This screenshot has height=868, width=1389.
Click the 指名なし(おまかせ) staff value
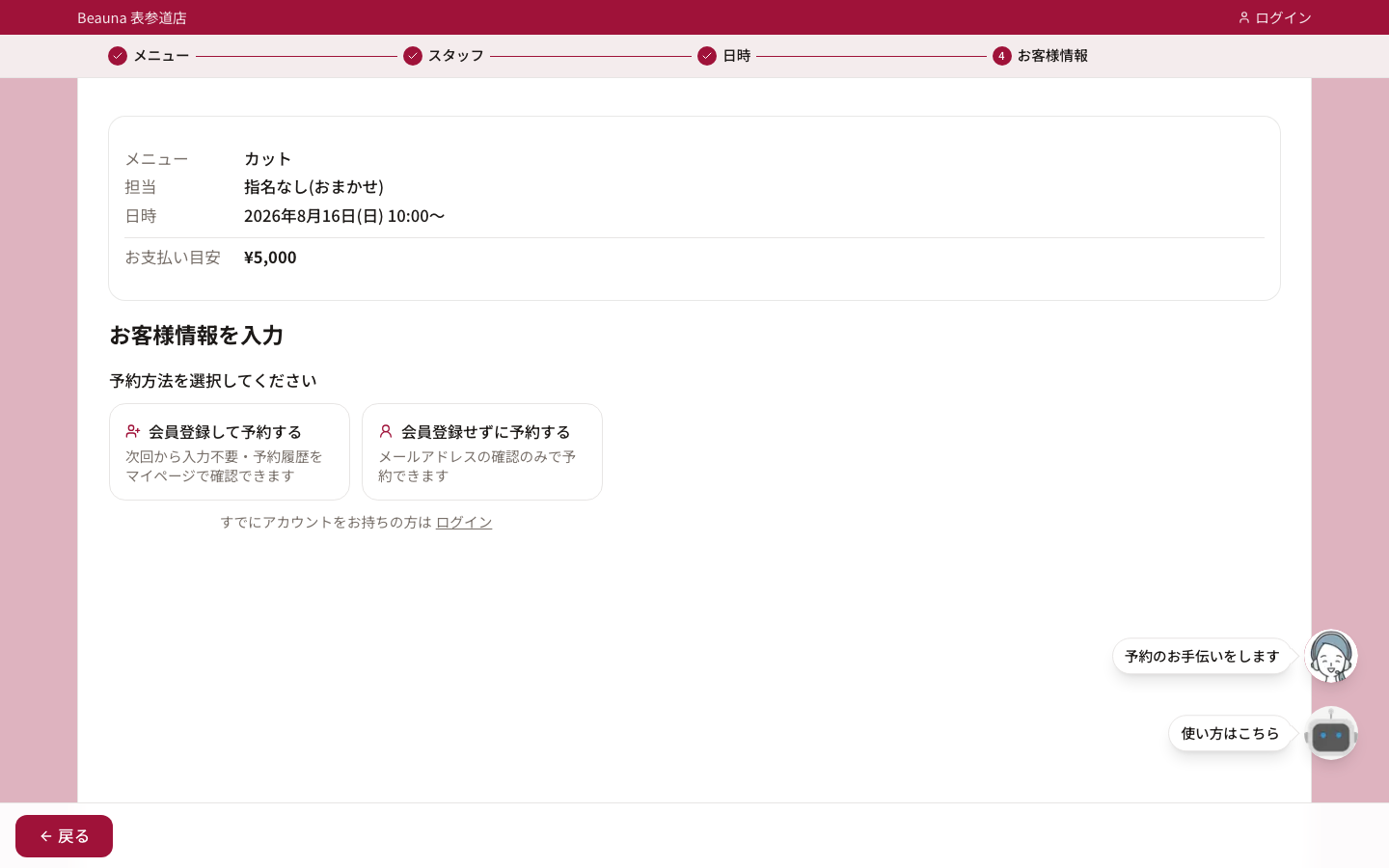point(313,186)
